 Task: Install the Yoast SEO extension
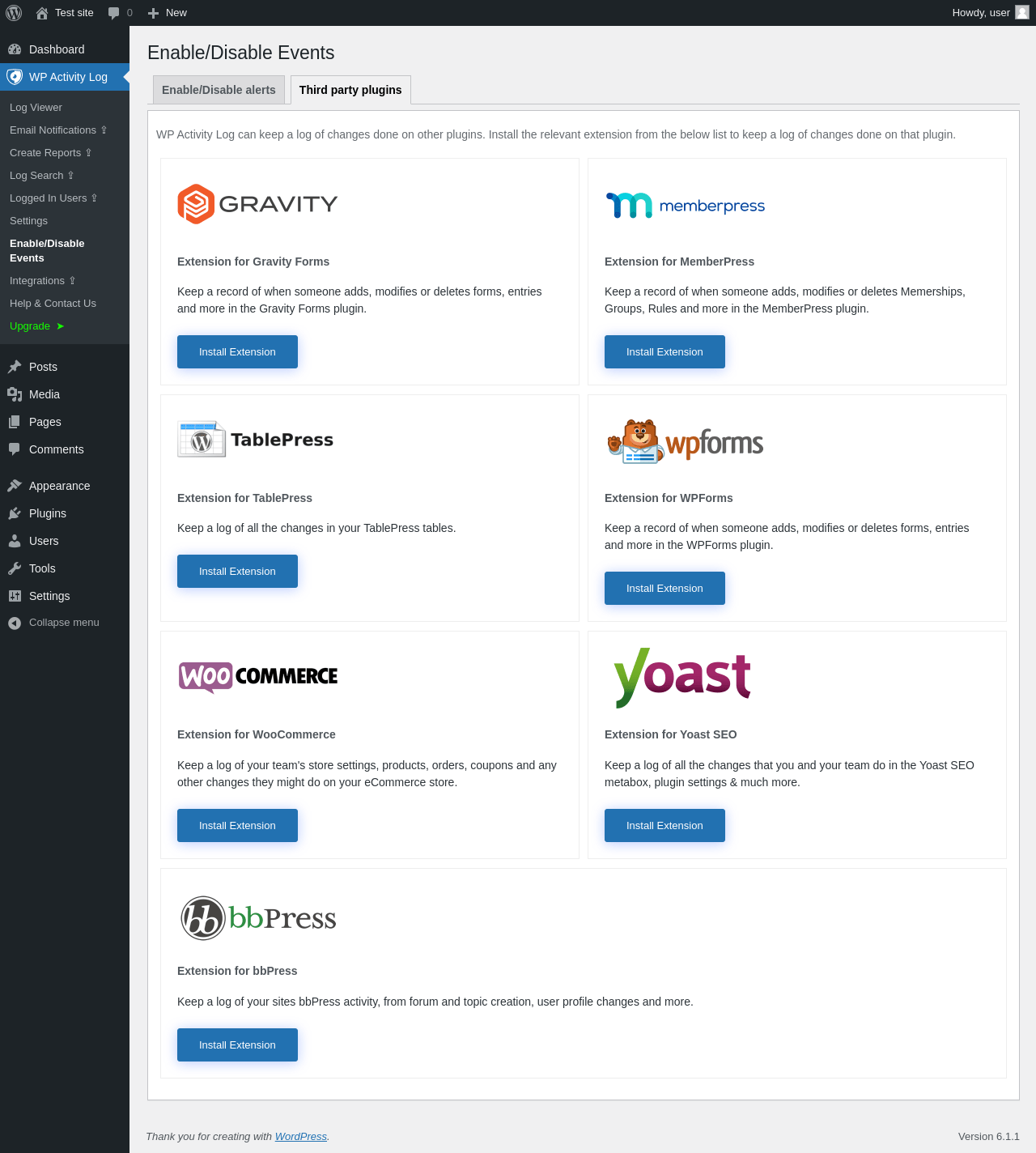click(x=664, y=826)
